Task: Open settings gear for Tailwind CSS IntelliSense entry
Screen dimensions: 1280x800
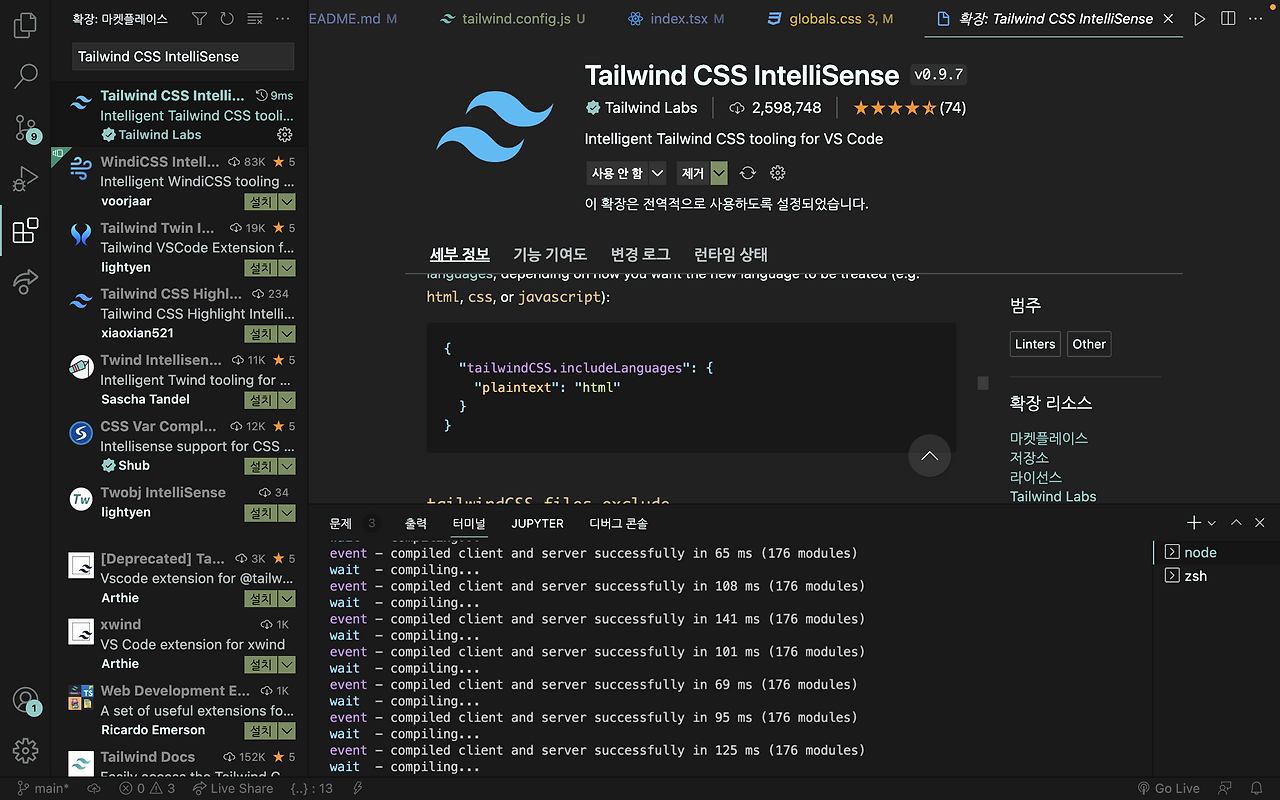Action: click(x=284, y=134)
